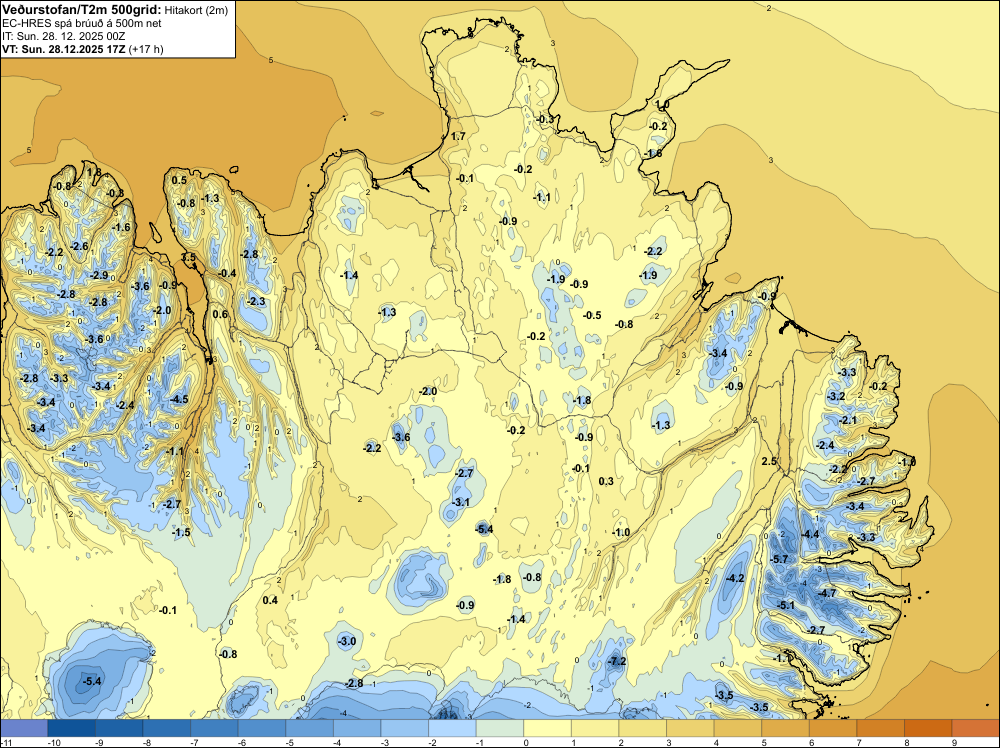Click legend swatch between -10 and -9
Screen dimensions: 1000x748
pyautogui.click(x=71, y=728)
